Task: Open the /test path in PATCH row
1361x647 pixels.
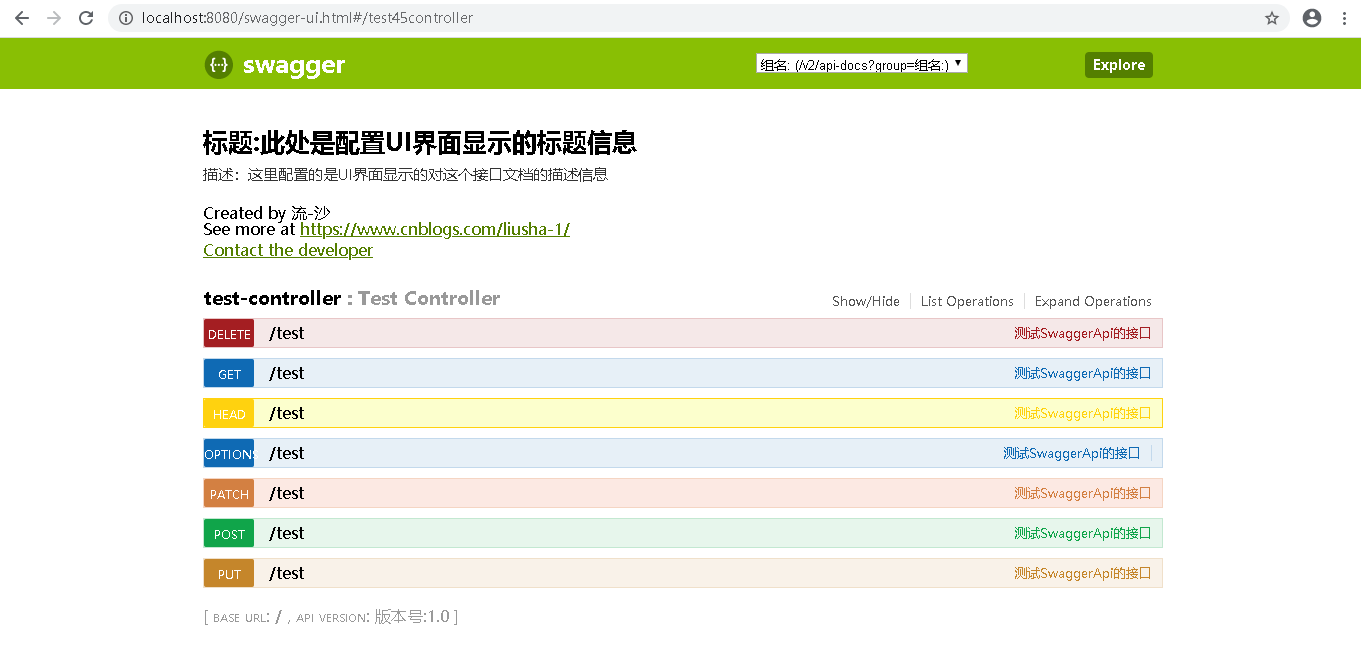Action: [x=286, y=493]
